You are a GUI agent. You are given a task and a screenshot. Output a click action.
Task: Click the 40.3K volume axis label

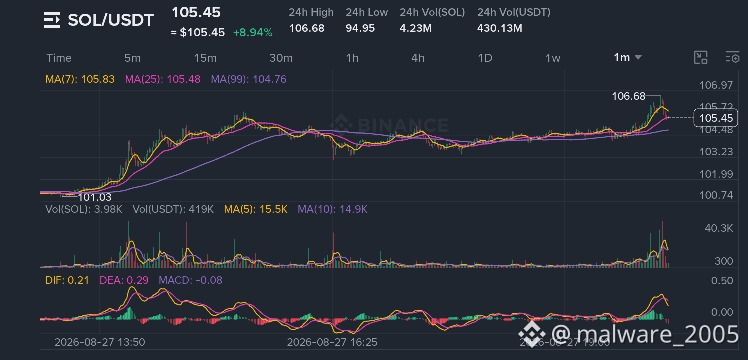tap(719, 228)
